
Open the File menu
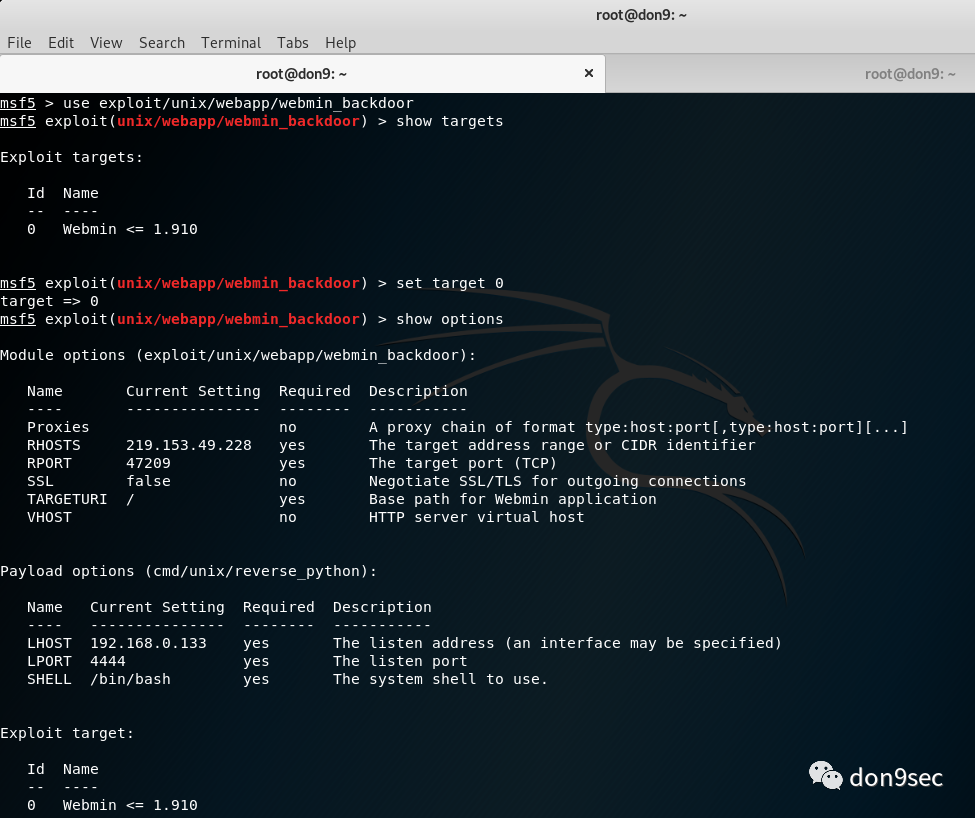tap(19, 43)
